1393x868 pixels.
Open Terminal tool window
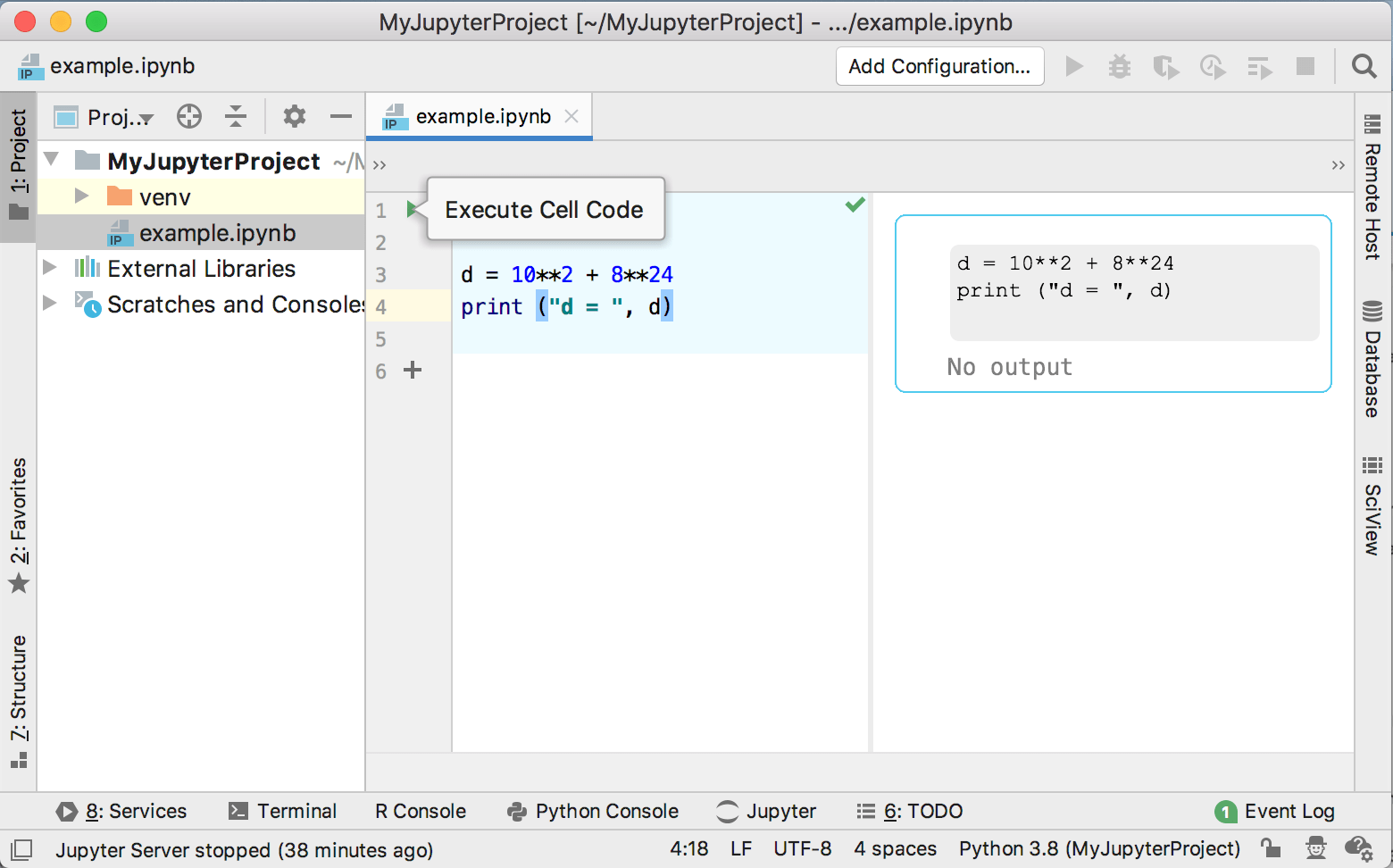(283, 811)
